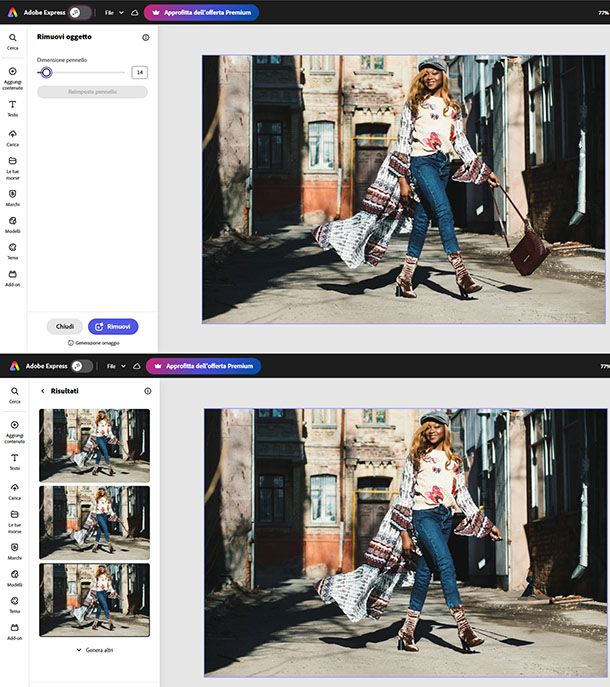The height and width of the screenshot is (687, 610).
Task: Open Marchi beside the Rimuovi oggetto panel
Action: click(x=13, y=198)
